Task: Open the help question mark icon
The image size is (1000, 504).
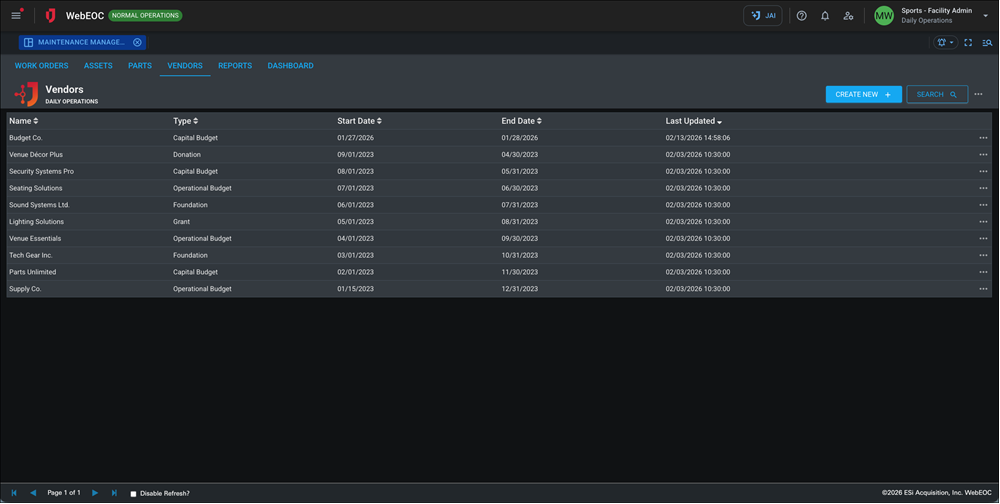Action: (x=802, y=16)
